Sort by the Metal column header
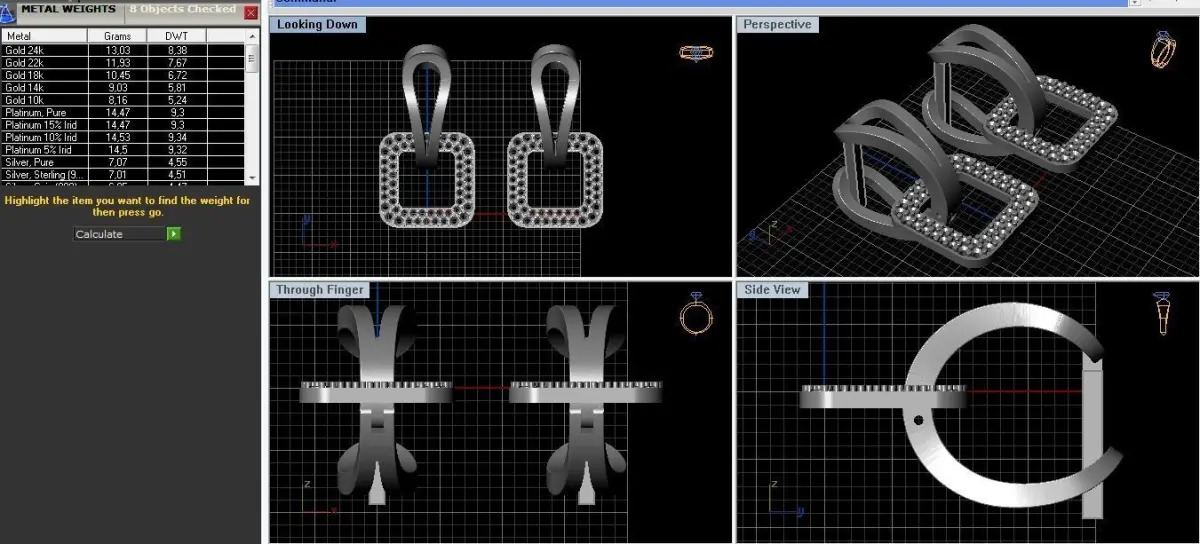 (44, 36)
